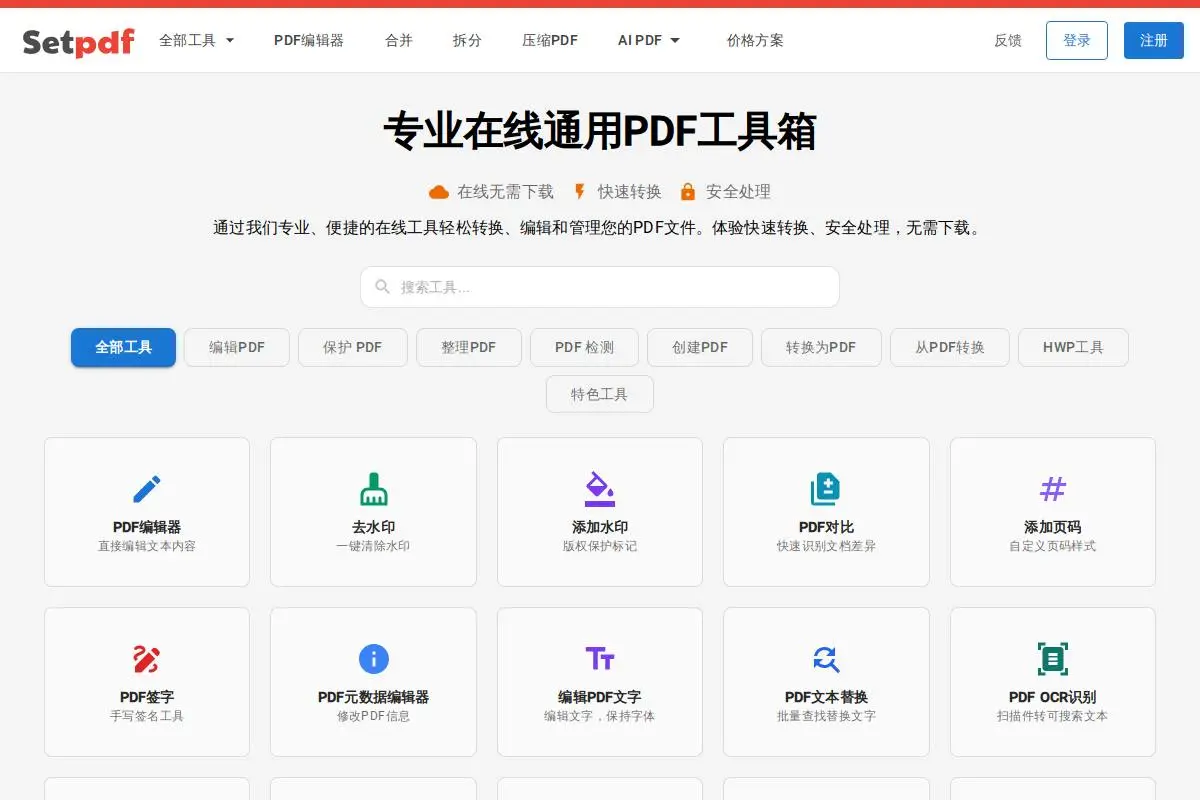1200x800 pixels.
Task: Click the 去水印 card title
Action: pos(374,527)
